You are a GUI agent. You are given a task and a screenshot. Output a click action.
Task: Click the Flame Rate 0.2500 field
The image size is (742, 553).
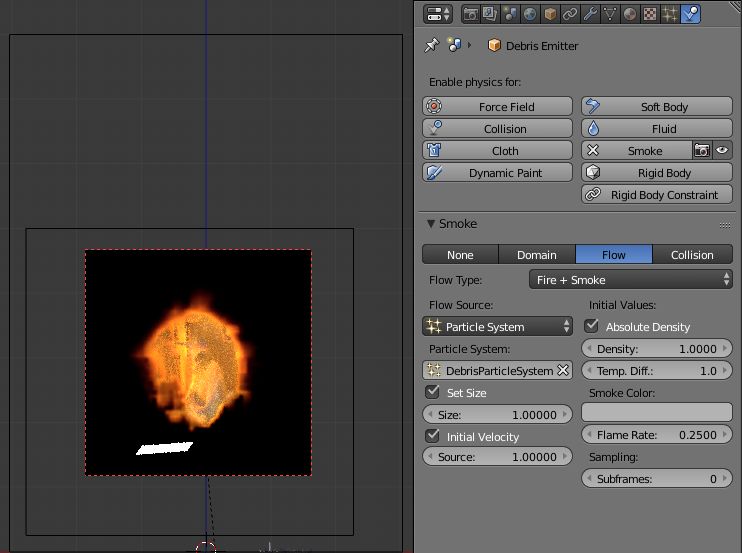click(x=657, y=434)
